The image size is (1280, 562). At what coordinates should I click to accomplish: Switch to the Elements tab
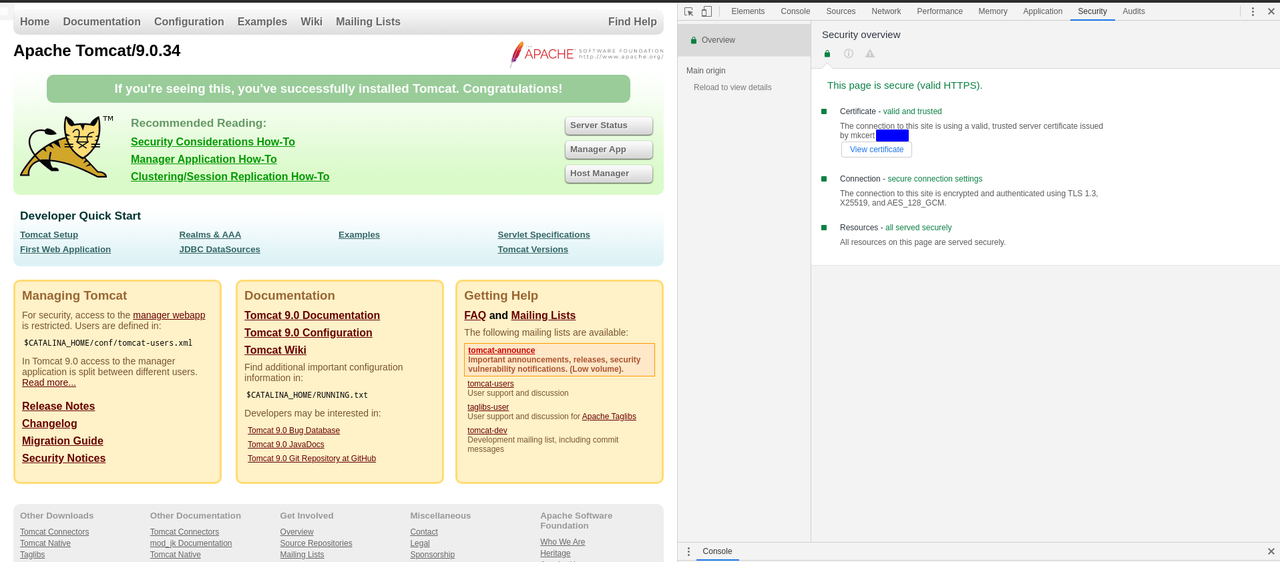tap(748, 11)
